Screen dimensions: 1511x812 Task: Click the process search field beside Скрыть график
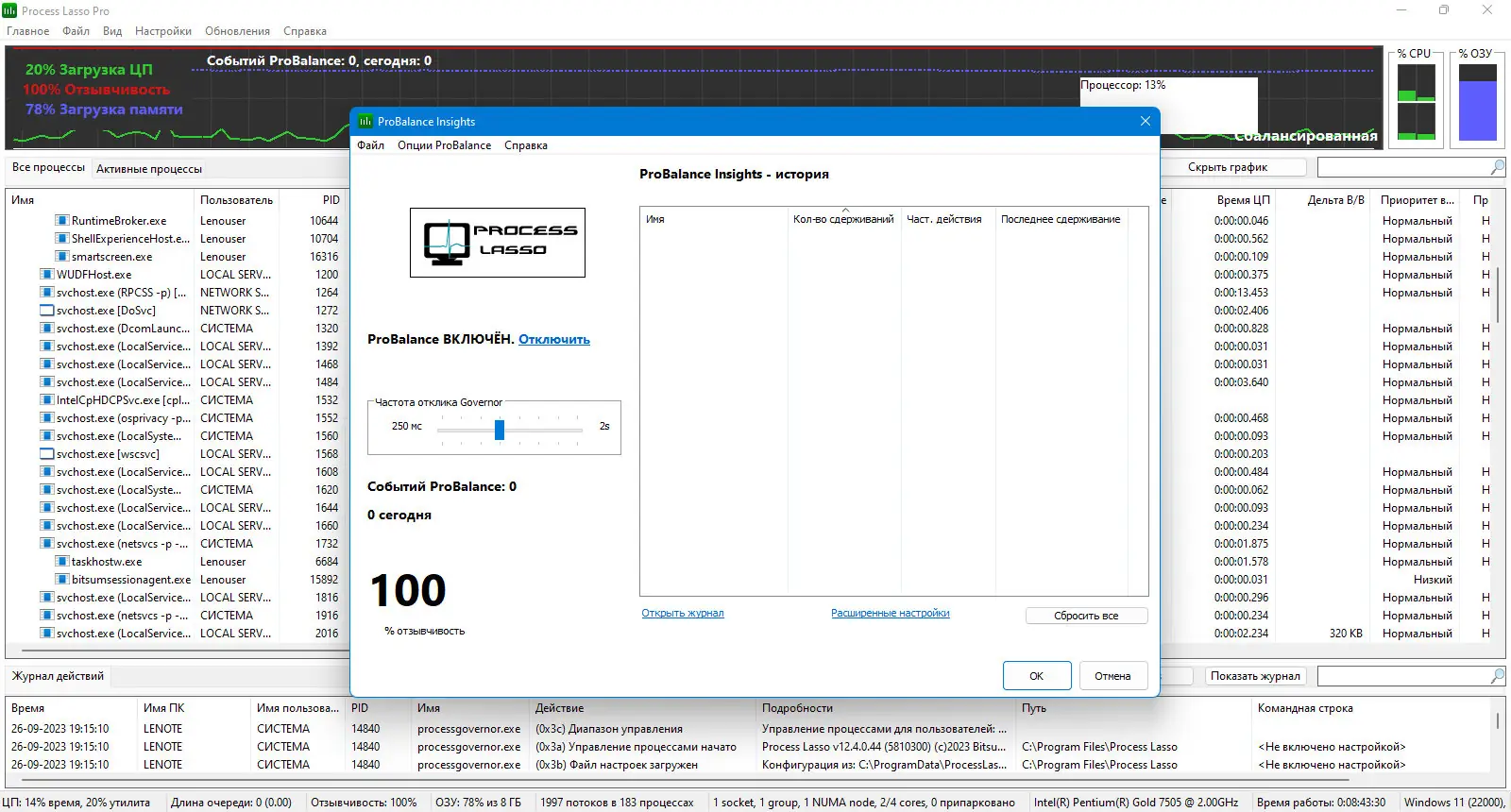pyautogui.click(x=1403, y=167)
